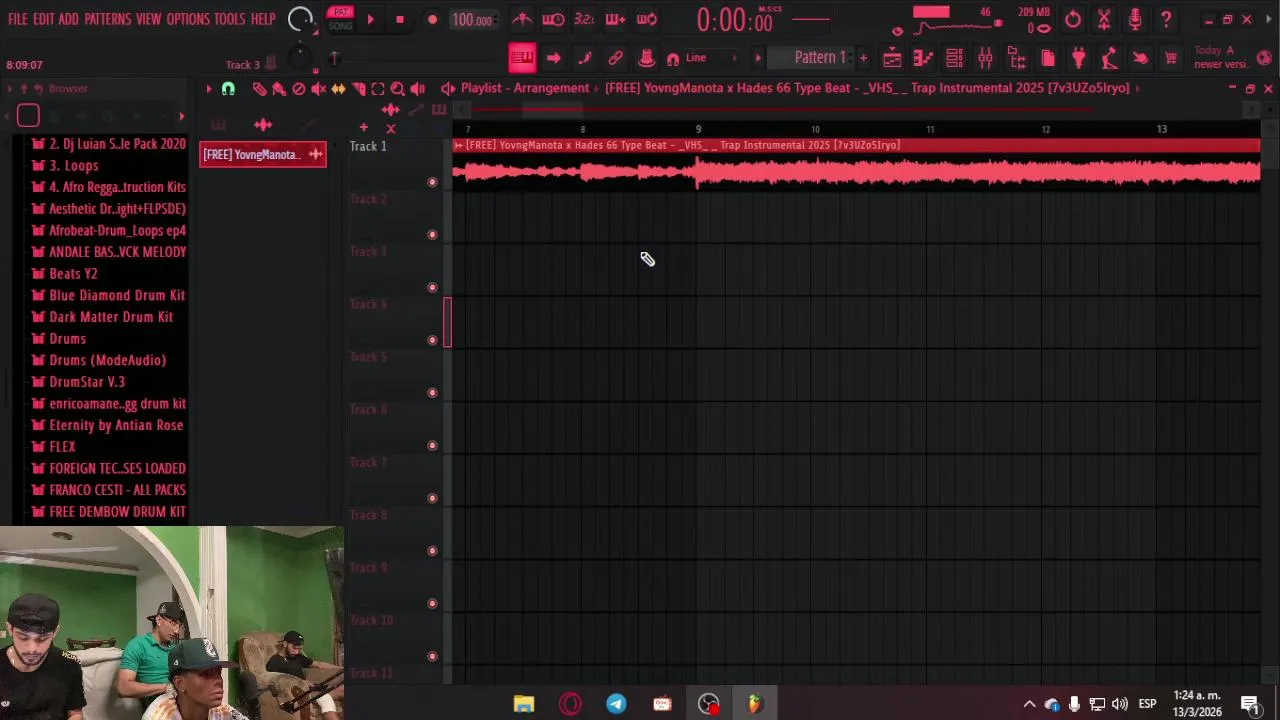Open the audio clip's menu arrow
The width and height of the screenshot is (1280, 720).
[x=459, y=146]
